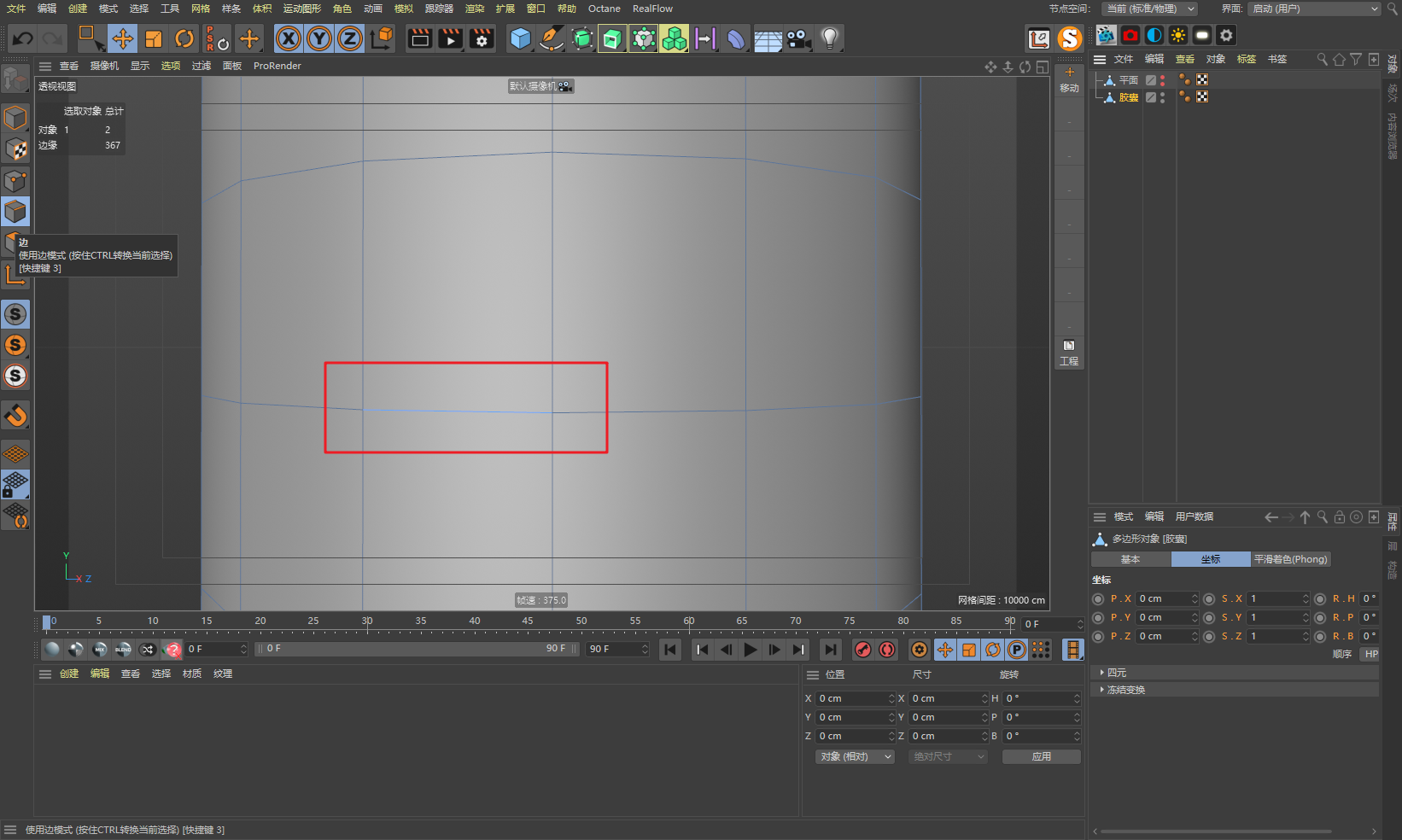Toggle the S.Y animation radio dot
1402x840 pixels.
point(1209,617)
